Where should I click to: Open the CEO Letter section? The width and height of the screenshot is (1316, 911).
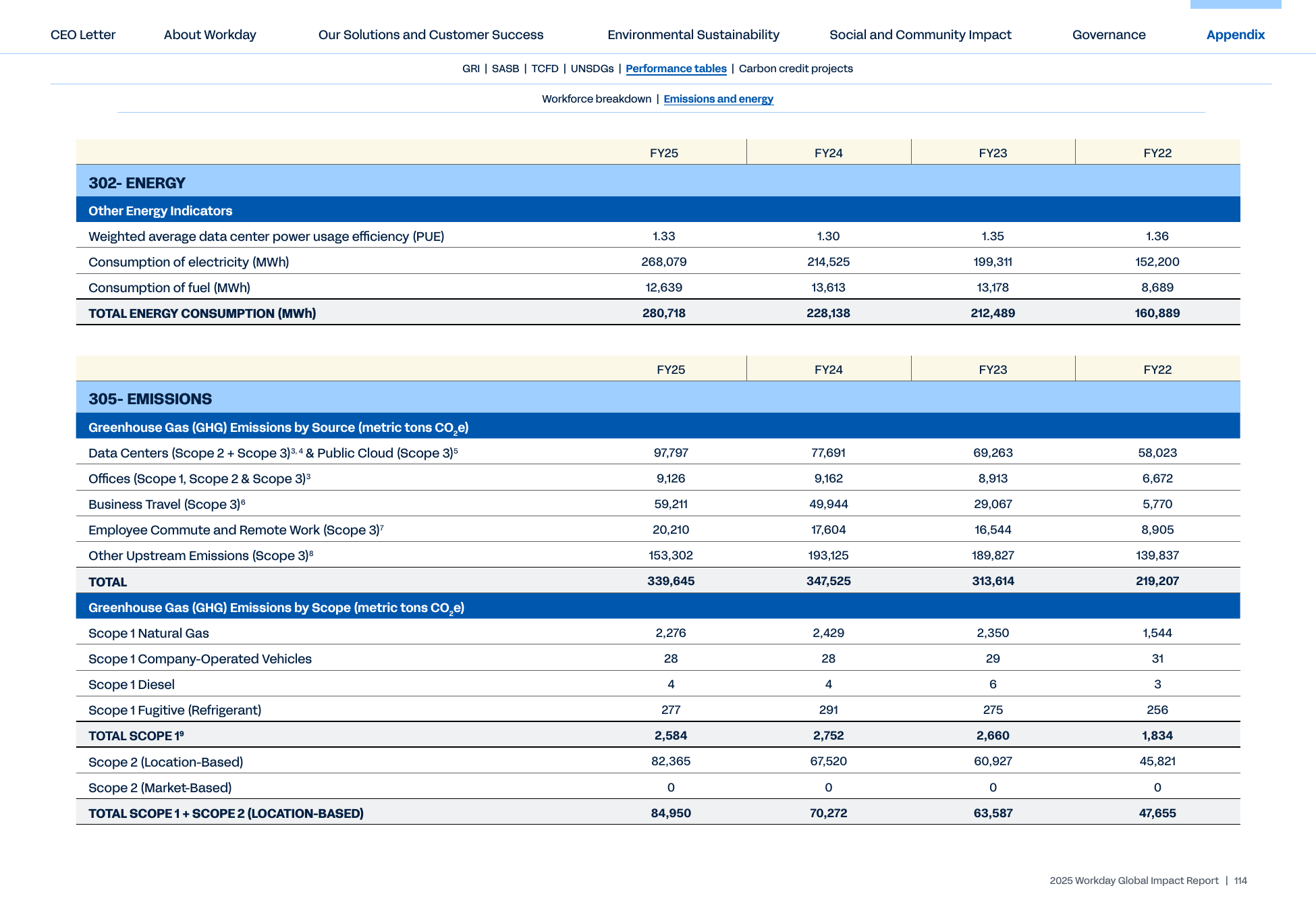tap(83, 34)
